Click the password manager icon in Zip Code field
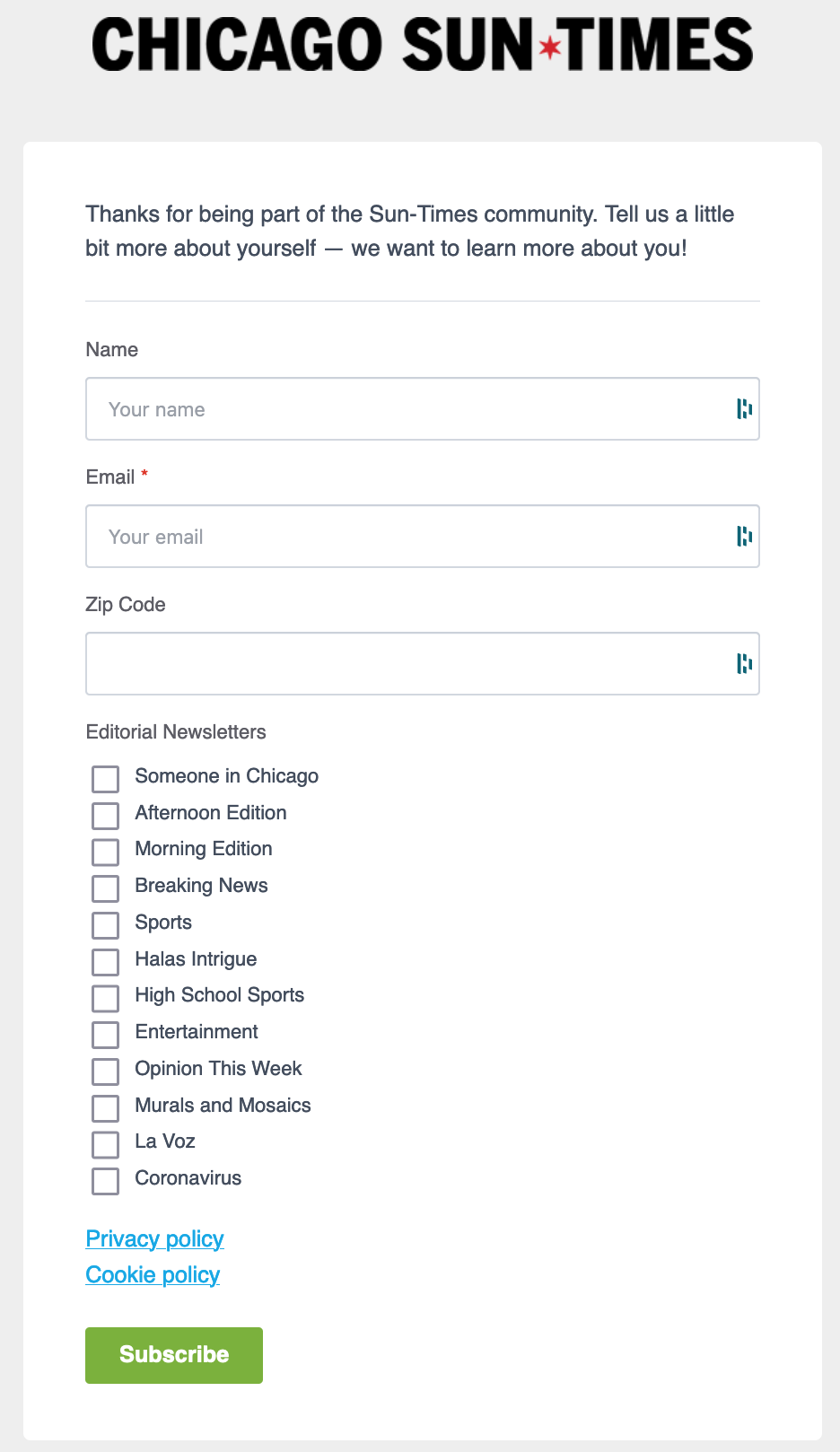 coord(744,664)
